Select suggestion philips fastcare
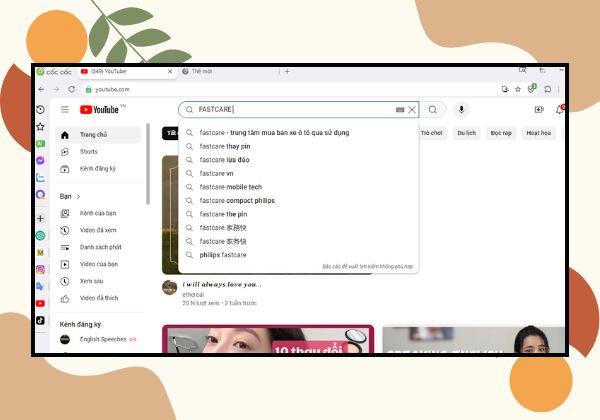 click(x=298, y=255)
